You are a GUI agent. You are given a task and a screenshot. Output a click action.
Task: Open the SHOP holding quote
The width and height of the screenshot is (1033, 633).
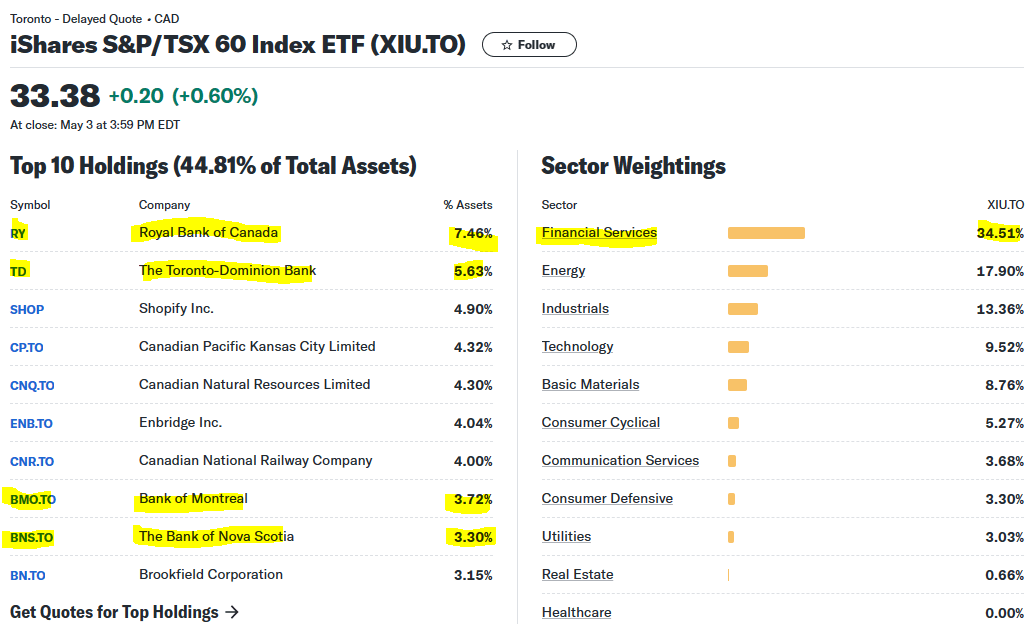click(x=26, y=309)
